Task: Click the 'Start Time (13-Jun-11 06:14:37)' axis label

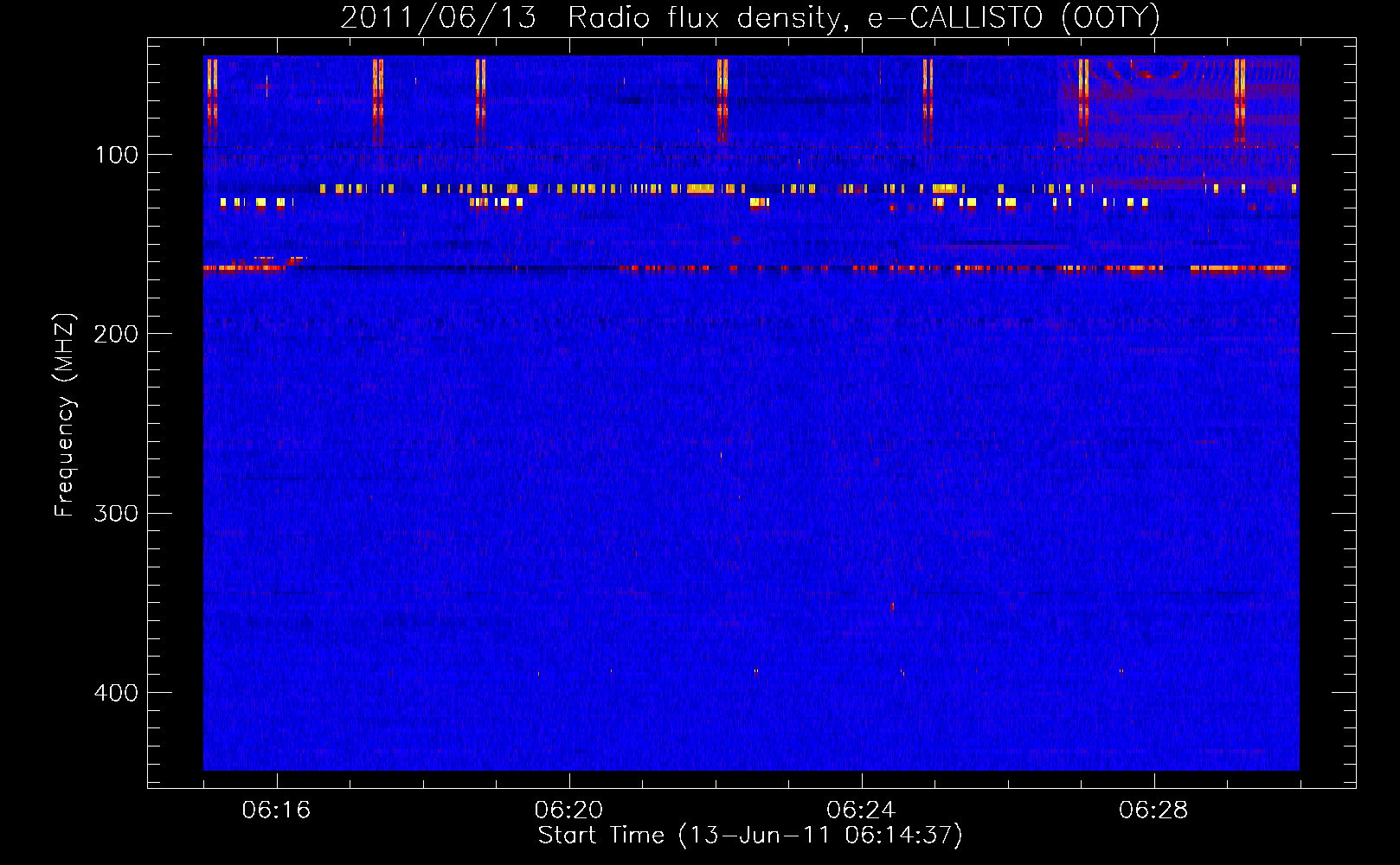Action: (x=750, y=836)
